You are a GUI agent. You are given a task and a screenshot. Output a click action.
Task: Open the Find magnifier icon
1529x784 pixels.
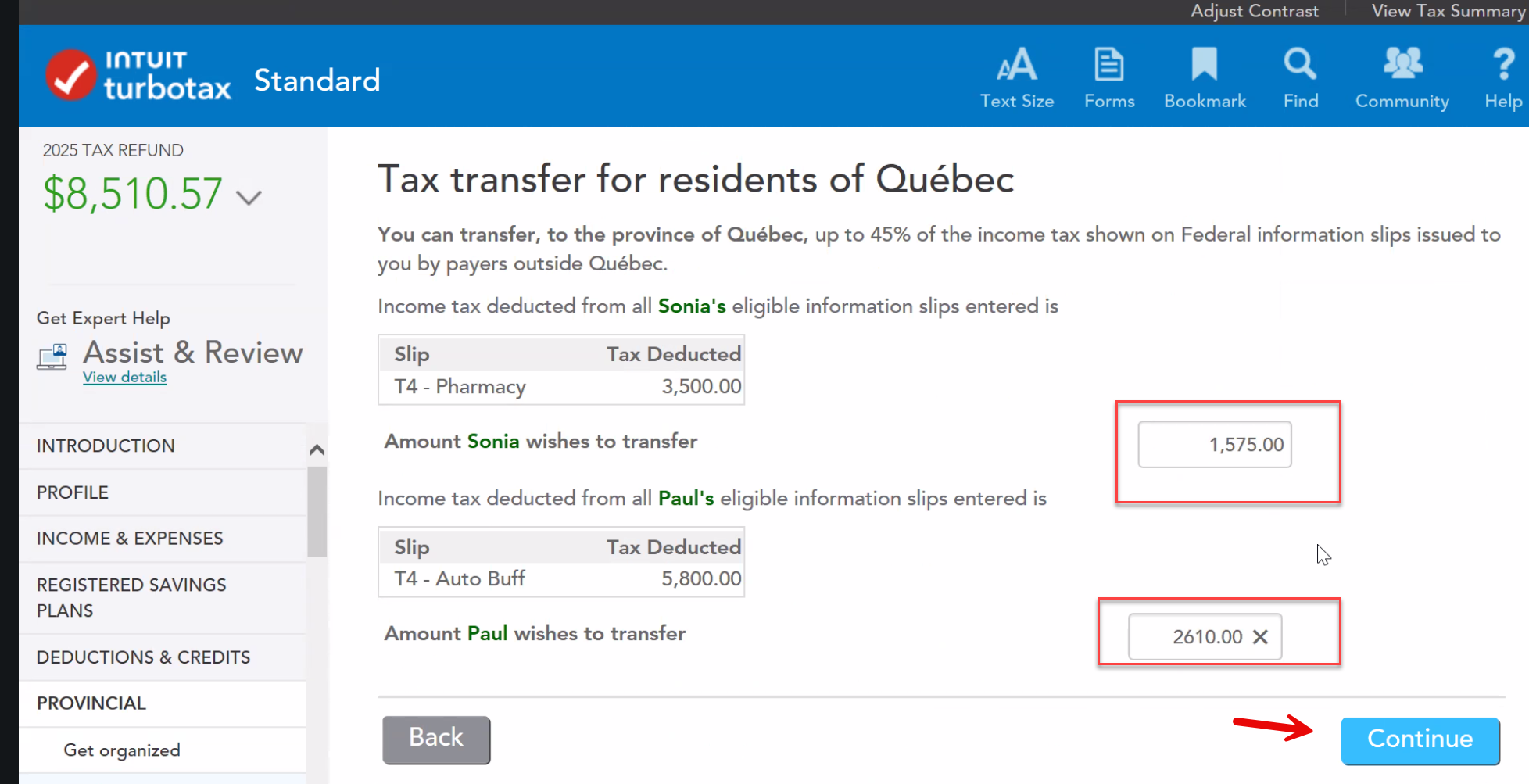pos(1300,64)
